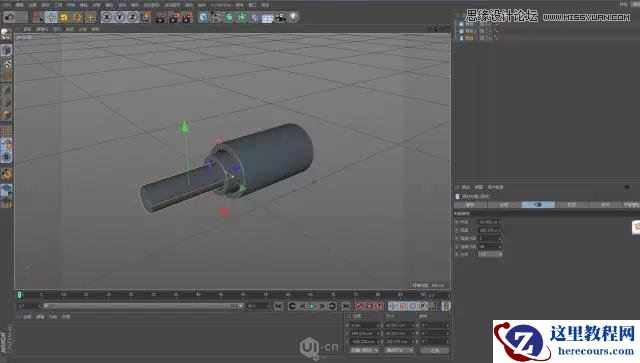The height and width of the screenshot is (363, 640).
Task: Lock the X axis button
Action: tap(107, 17)
